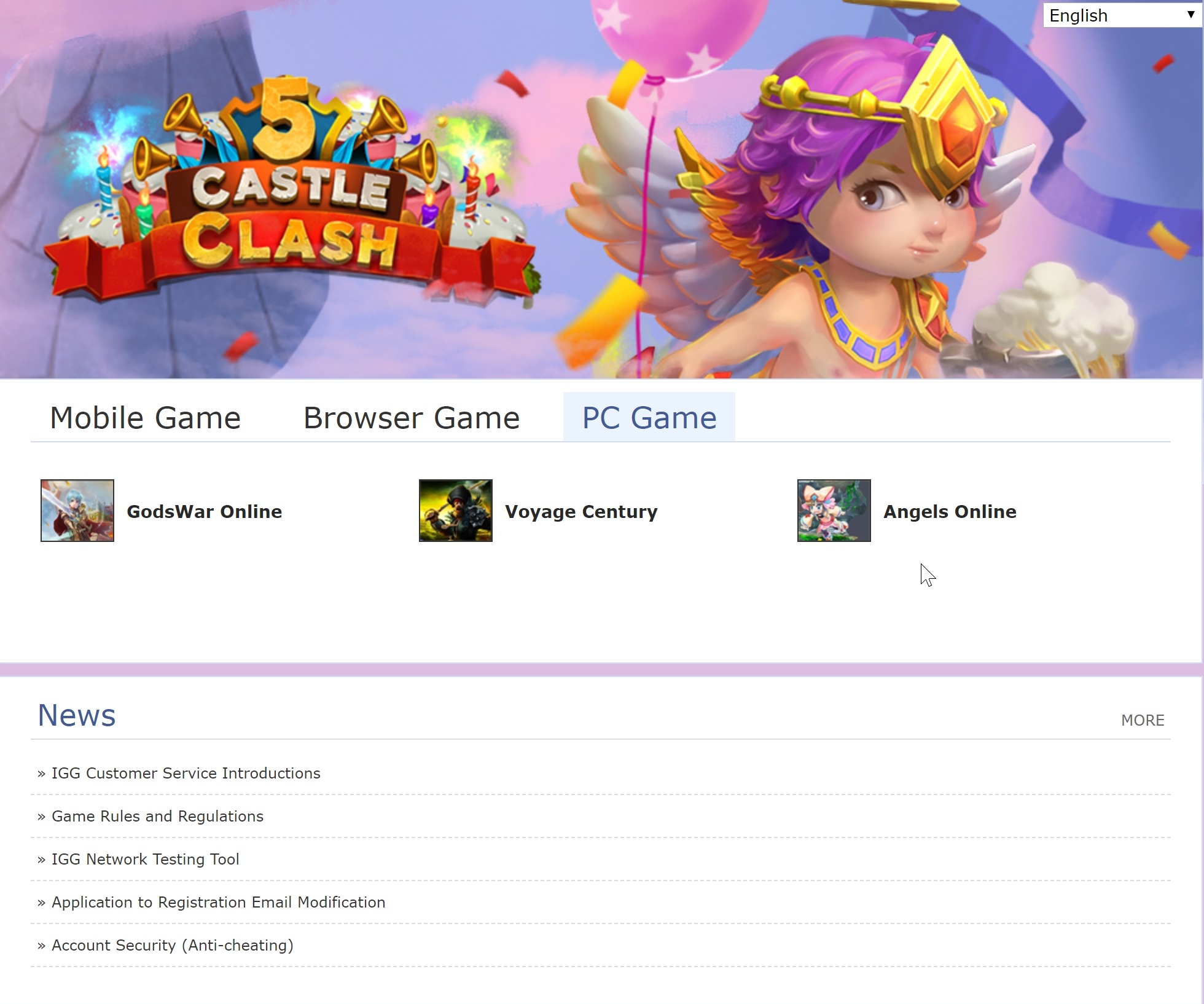Image resolution: width=1204 pixels, height=1004 pixels.
Task: Open the Voyage Century title link
Action: coord(581,512)
